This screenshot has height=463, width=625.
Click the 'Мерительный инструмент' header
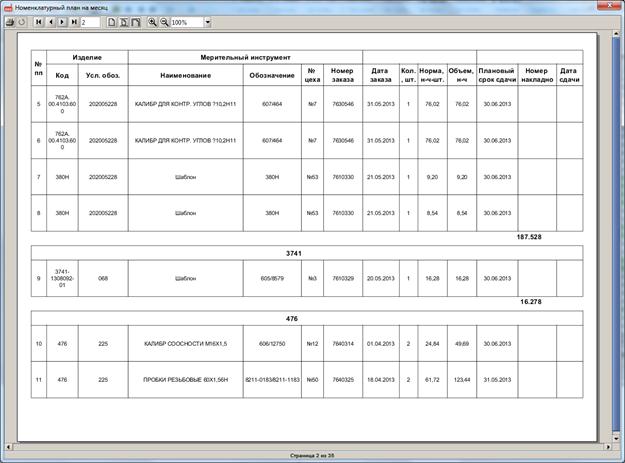(x=245, y=57)
